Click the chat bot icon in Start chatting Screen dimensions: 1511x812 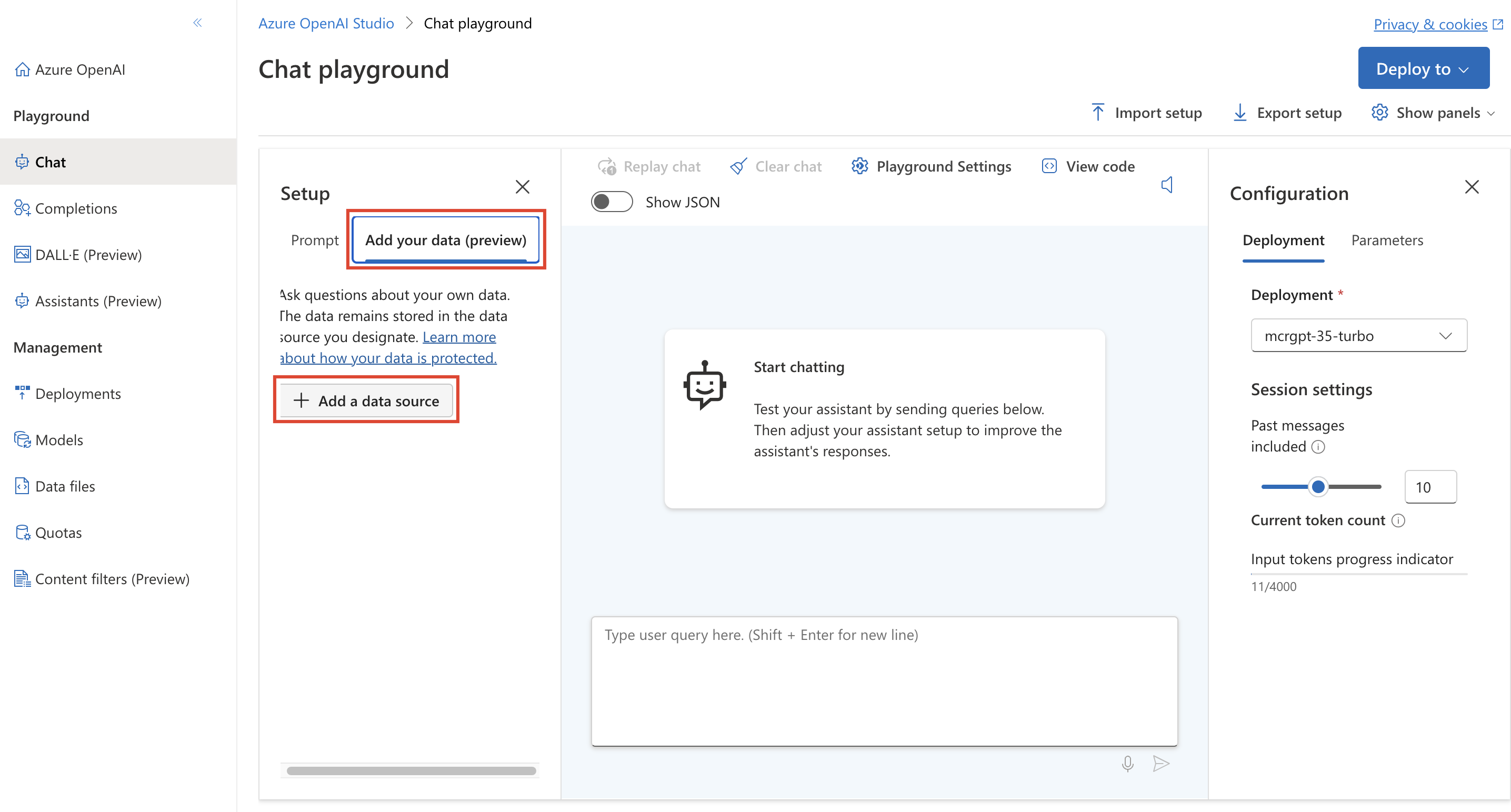(705, 385)
